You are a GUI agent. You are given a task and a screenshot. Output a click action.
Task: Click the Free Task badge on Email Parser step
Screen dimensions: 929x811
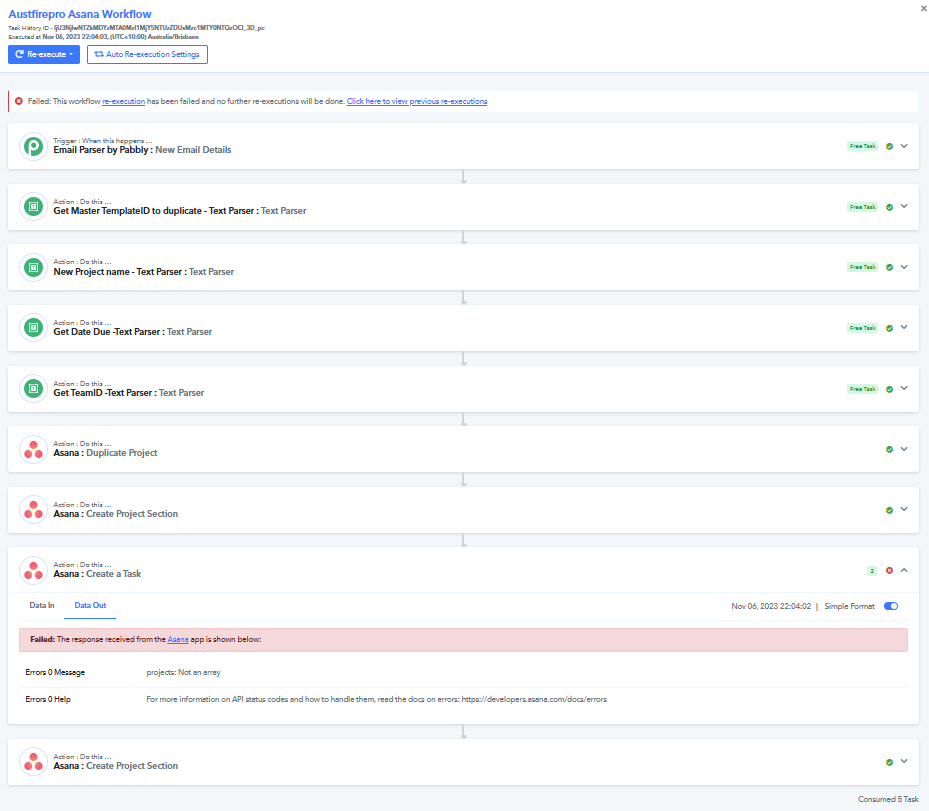[x=862, y=146]
